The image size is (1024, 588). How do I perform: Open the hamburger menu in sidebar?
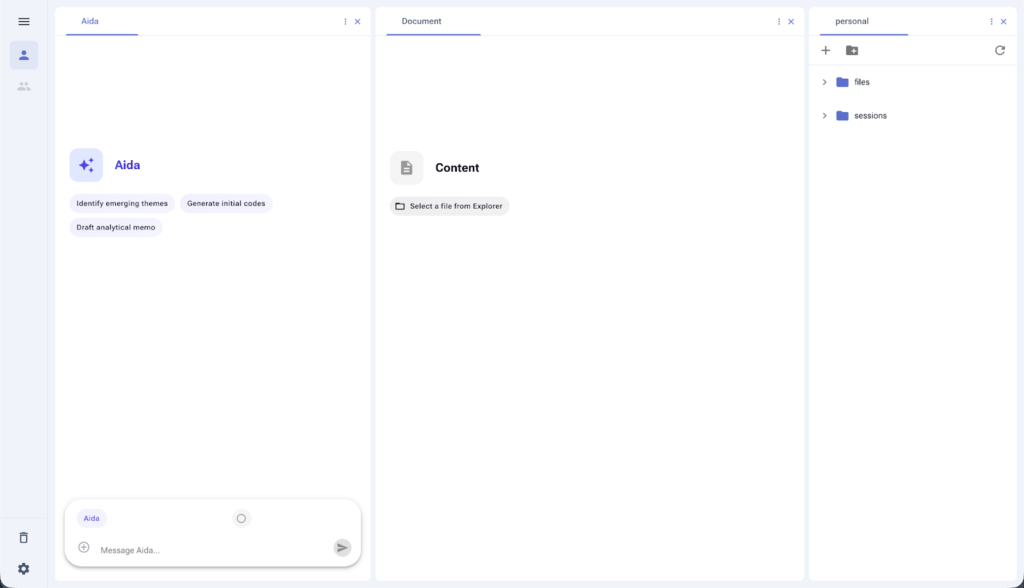coord(24,22)
